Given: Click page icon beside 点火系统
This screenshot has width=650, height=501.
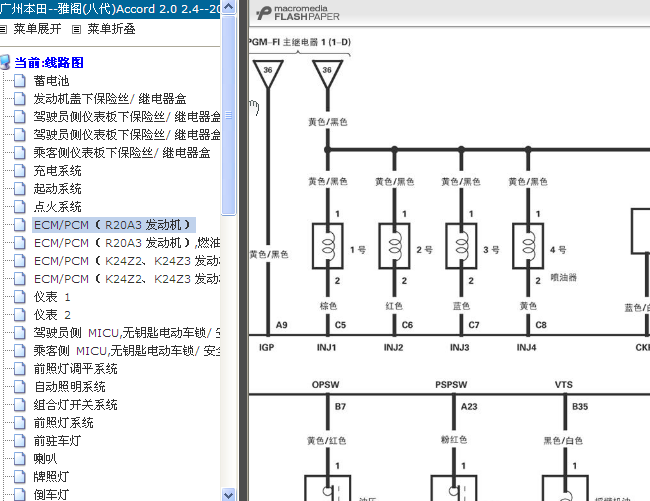Looking at the screenshot, I should coord(19,206).
